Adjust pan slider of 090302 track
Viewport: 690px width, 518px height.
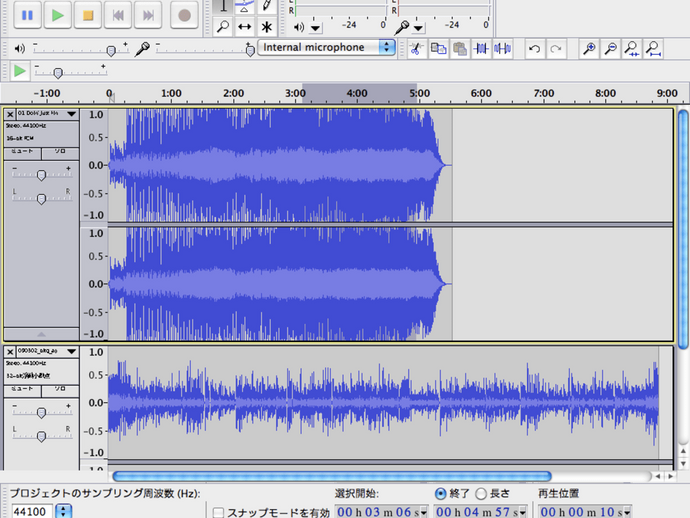click(x=42, y=436)
